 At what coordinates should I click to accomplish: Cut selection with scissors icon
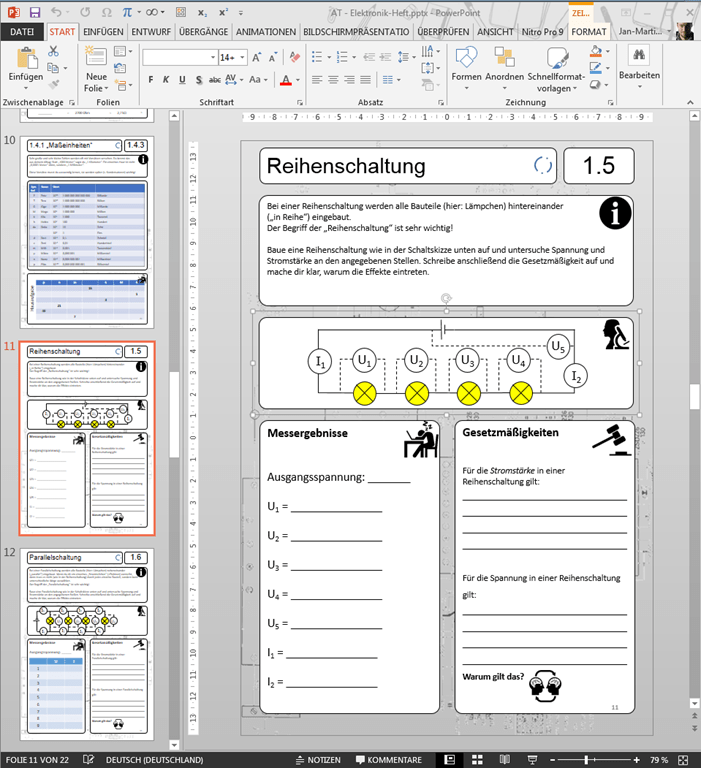pos(53,51)
